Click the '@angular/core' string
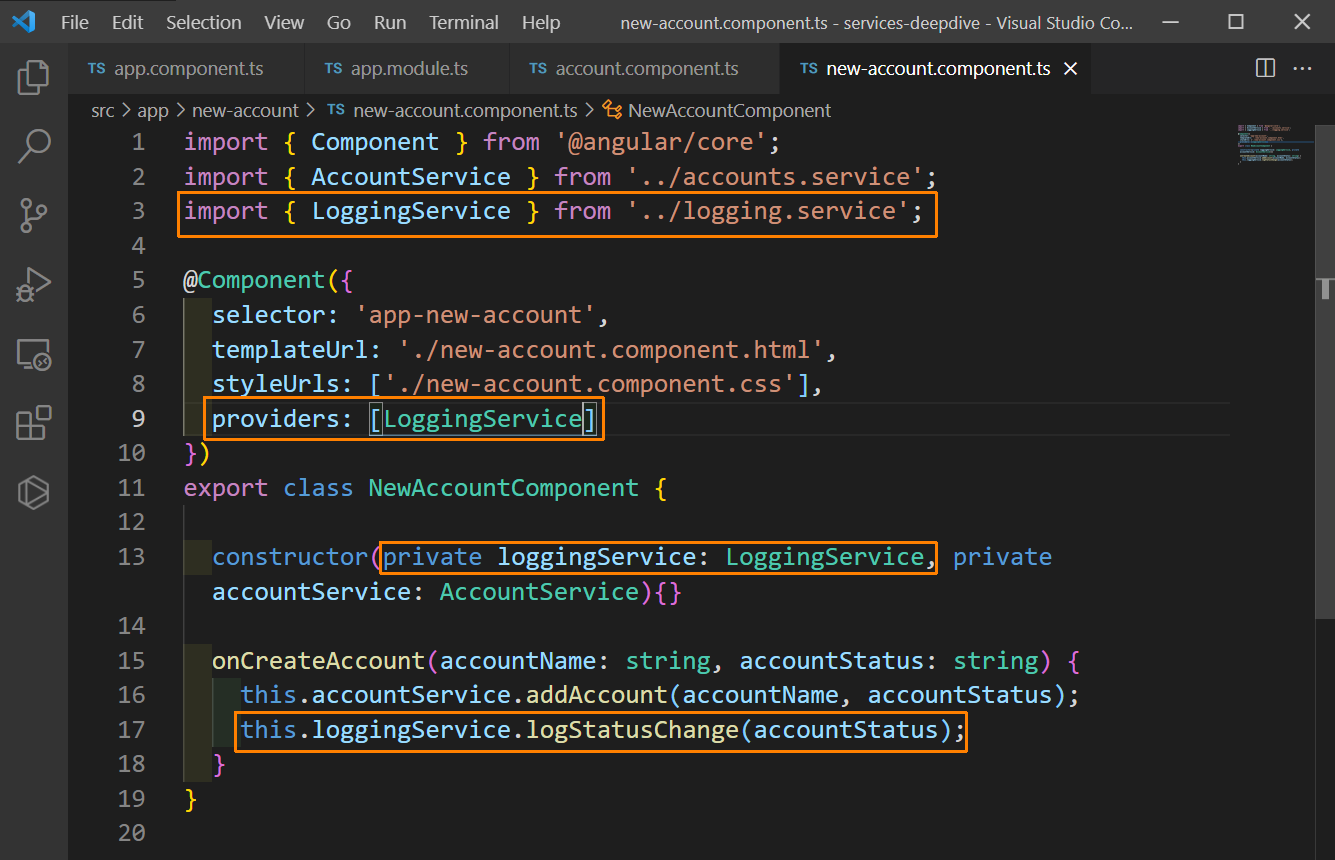 tap(660, 142)
